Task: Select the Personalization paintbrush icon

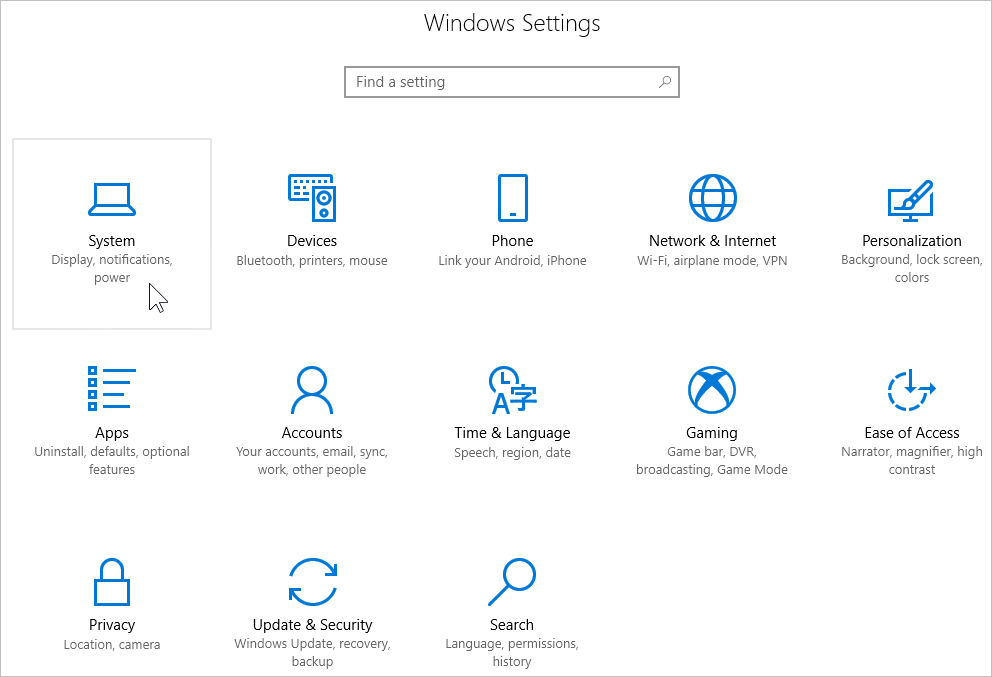Action: 911,201
